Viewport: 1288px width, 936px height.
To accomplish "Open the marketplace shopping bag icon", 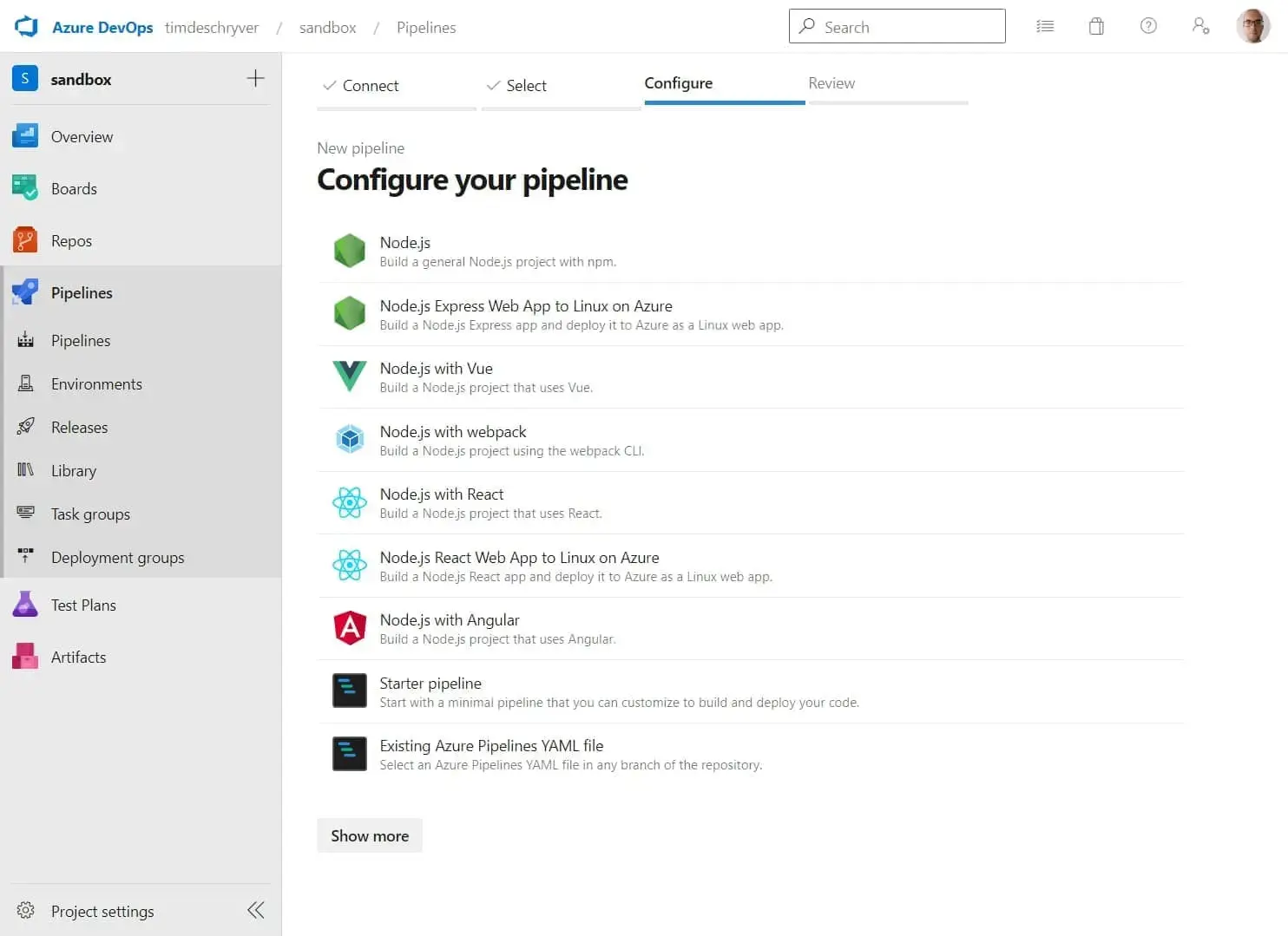I will [1096, 26].
